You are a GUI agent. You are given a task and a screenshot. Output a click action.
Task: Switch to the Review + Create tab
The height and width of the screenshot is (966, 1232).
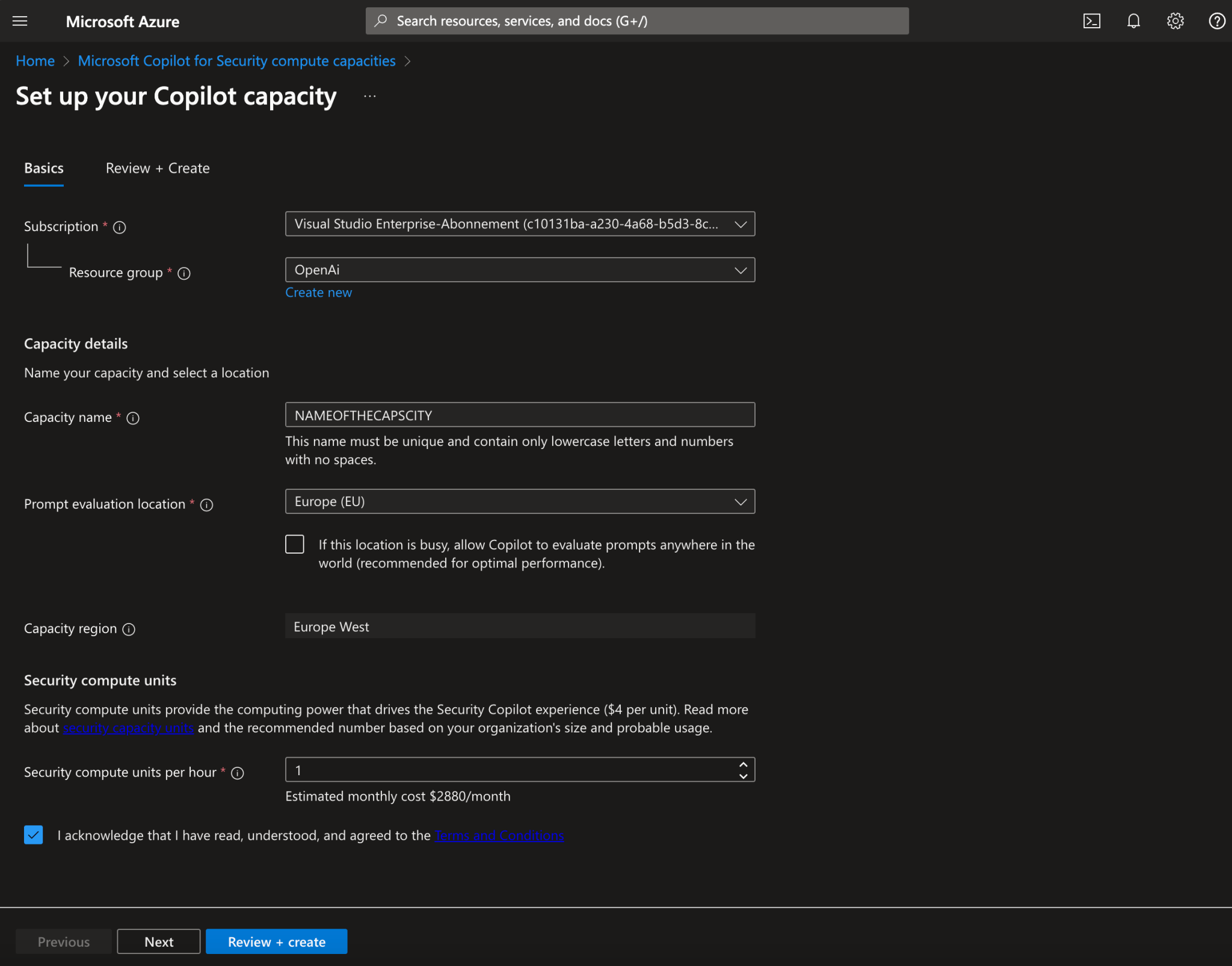pyautogui.click(x=157, y=169)
